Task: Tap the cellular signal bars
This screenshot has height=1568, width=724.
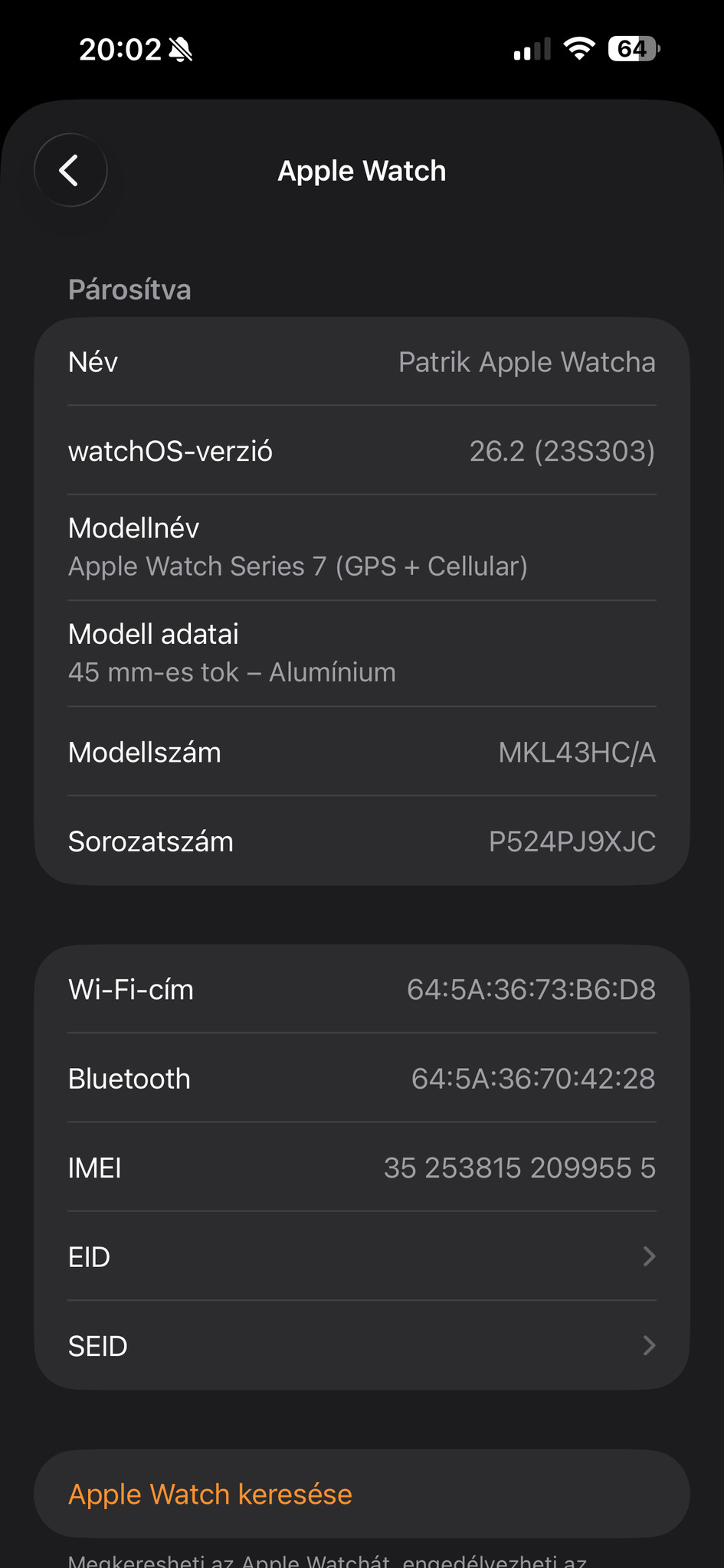Action: [532, 50]
